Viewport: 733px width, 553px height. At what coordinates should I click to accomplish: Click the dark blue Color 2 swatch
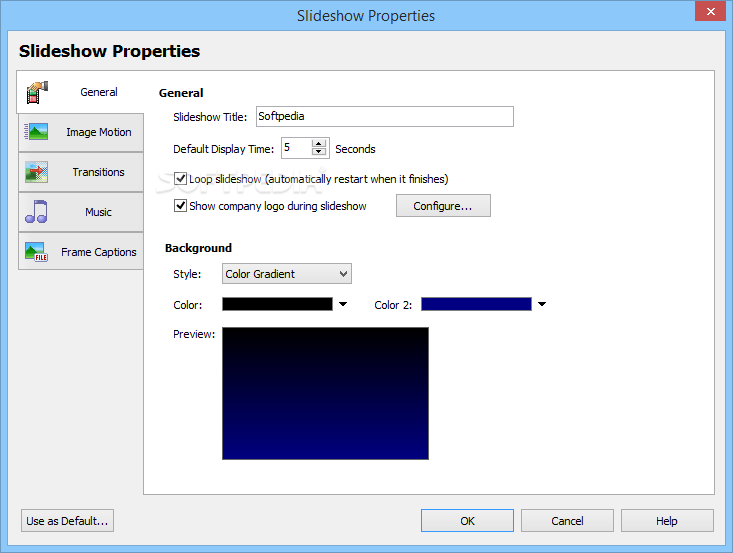point(476,304)
